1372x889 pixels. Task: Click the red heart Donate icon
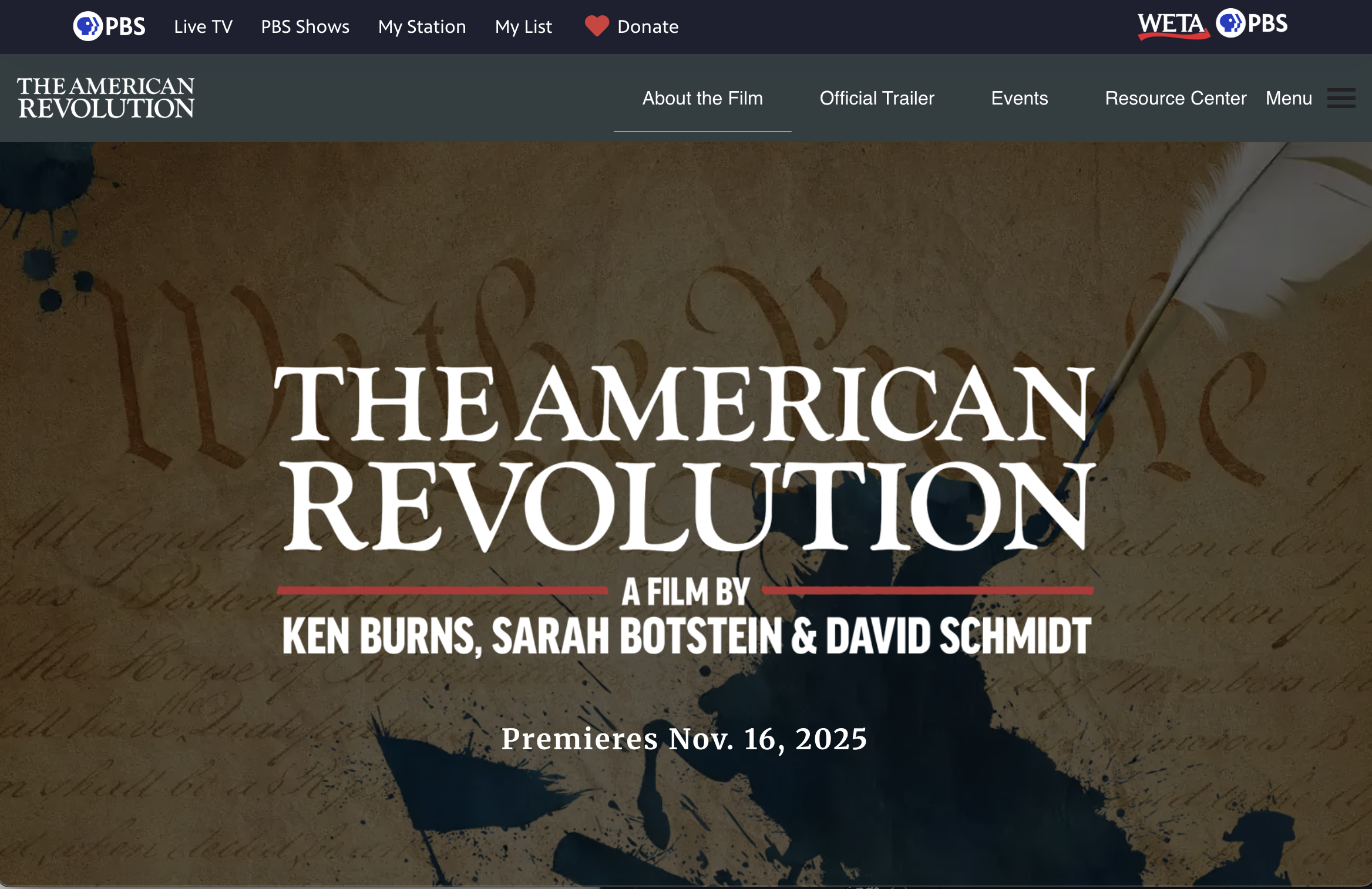point(597,26)
